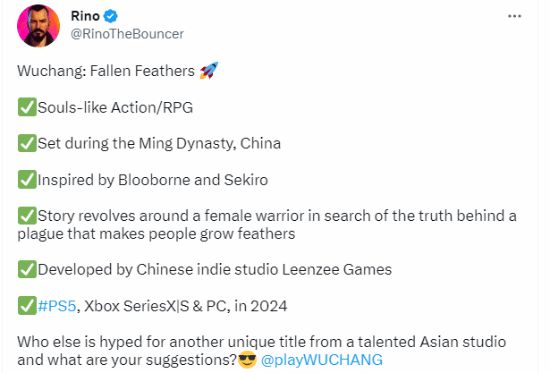
Task: Click the rocket emoji after Fallen Feathers
Action: [x=209, y=70]
